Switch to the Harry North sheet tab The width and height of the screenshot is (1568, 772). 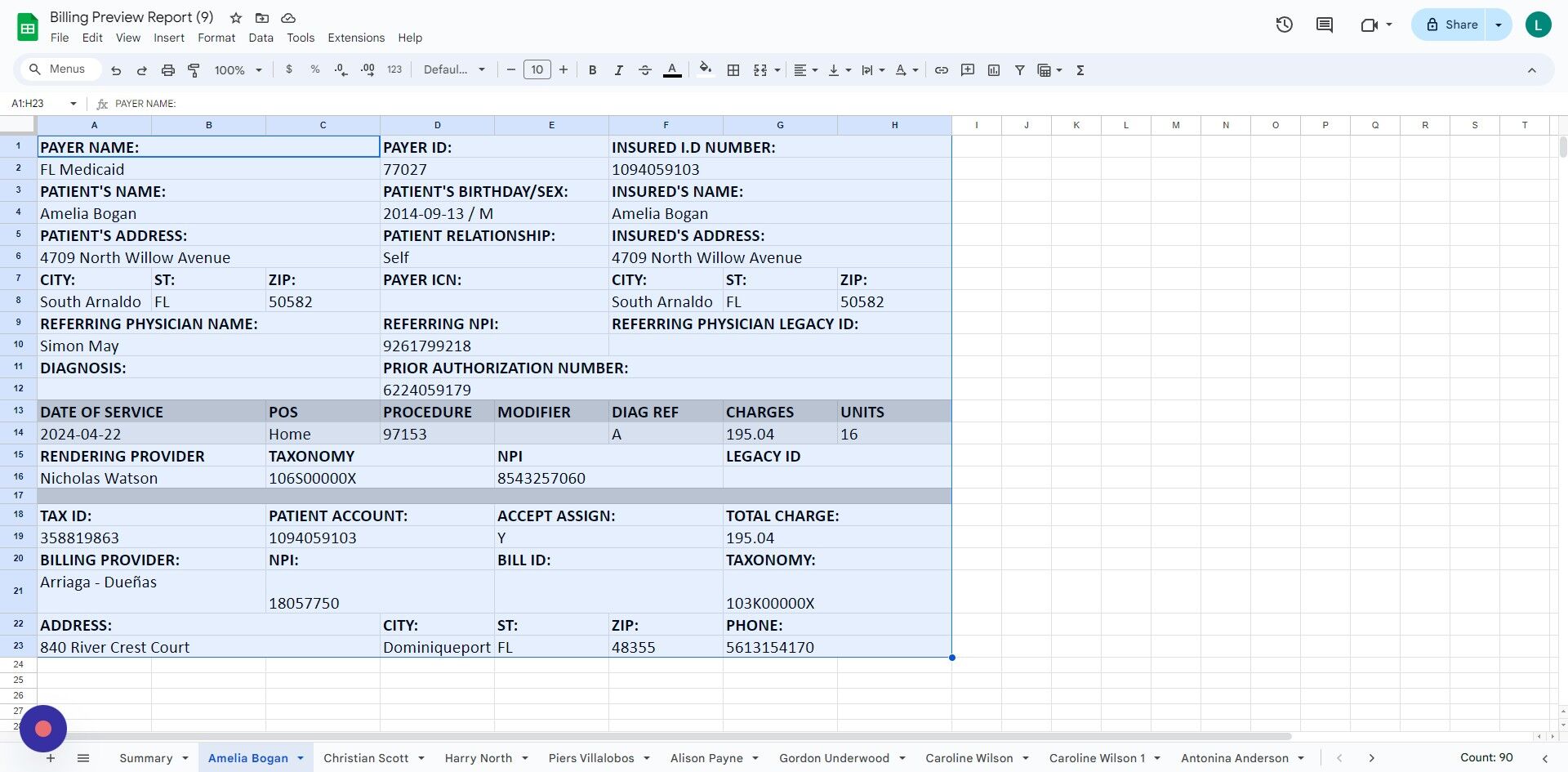coord(479,758)
